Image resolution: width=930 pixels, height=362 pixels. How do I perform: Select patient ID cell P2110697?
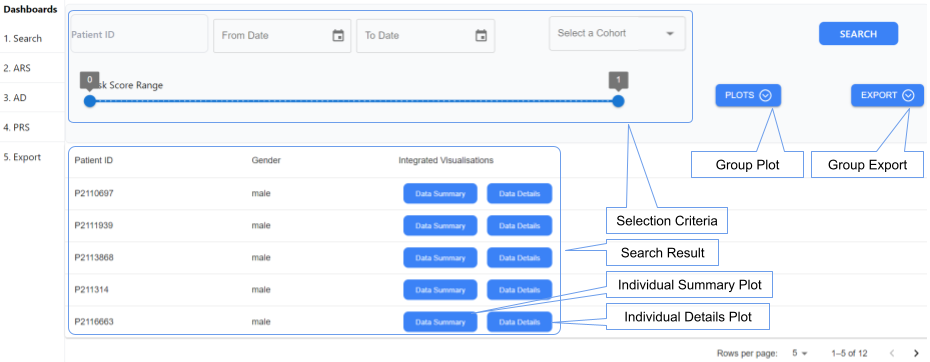tap(94, 193)
